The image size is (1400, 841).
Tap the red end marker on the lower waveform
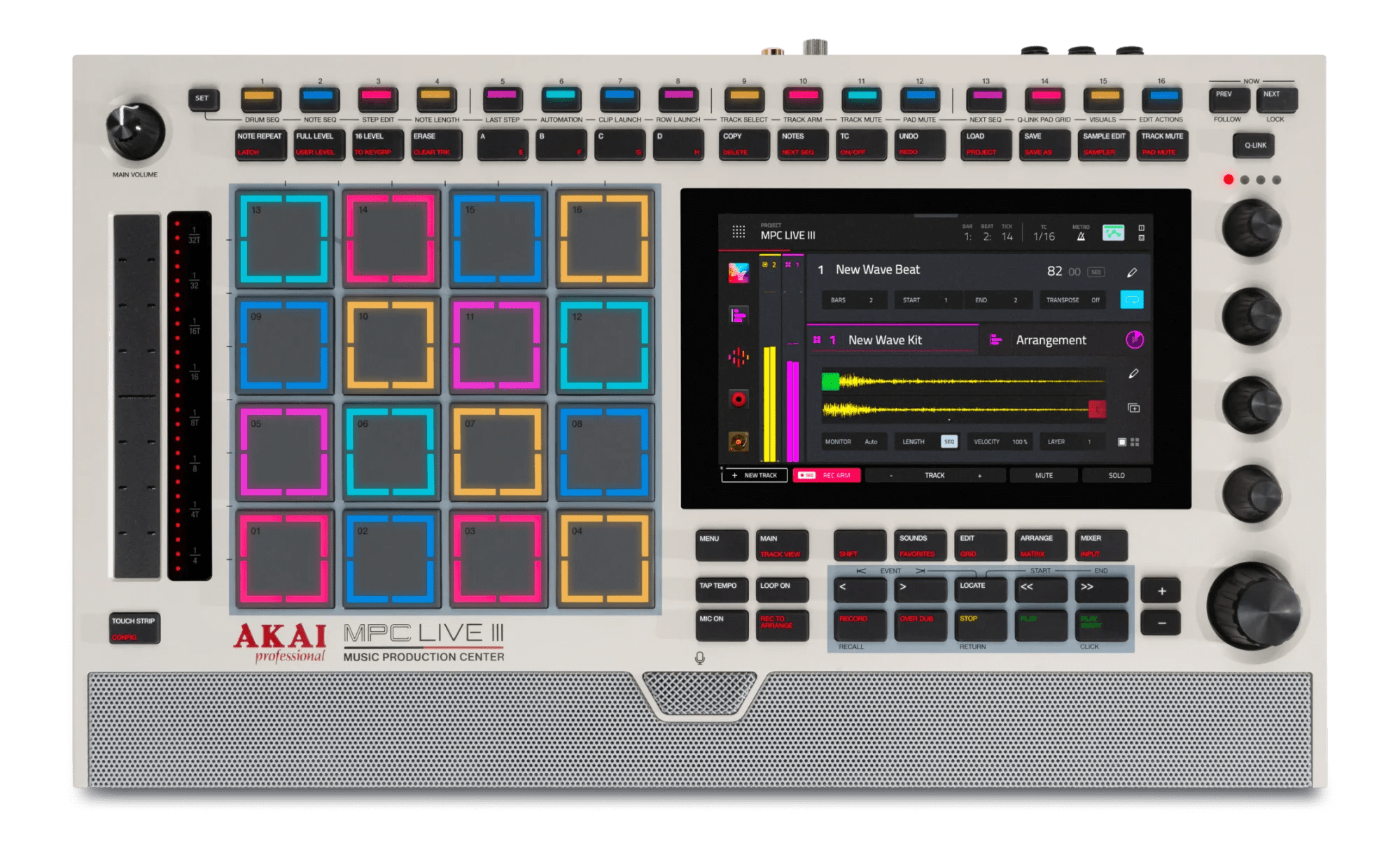pyautogui.click(x=1097, y=409)
